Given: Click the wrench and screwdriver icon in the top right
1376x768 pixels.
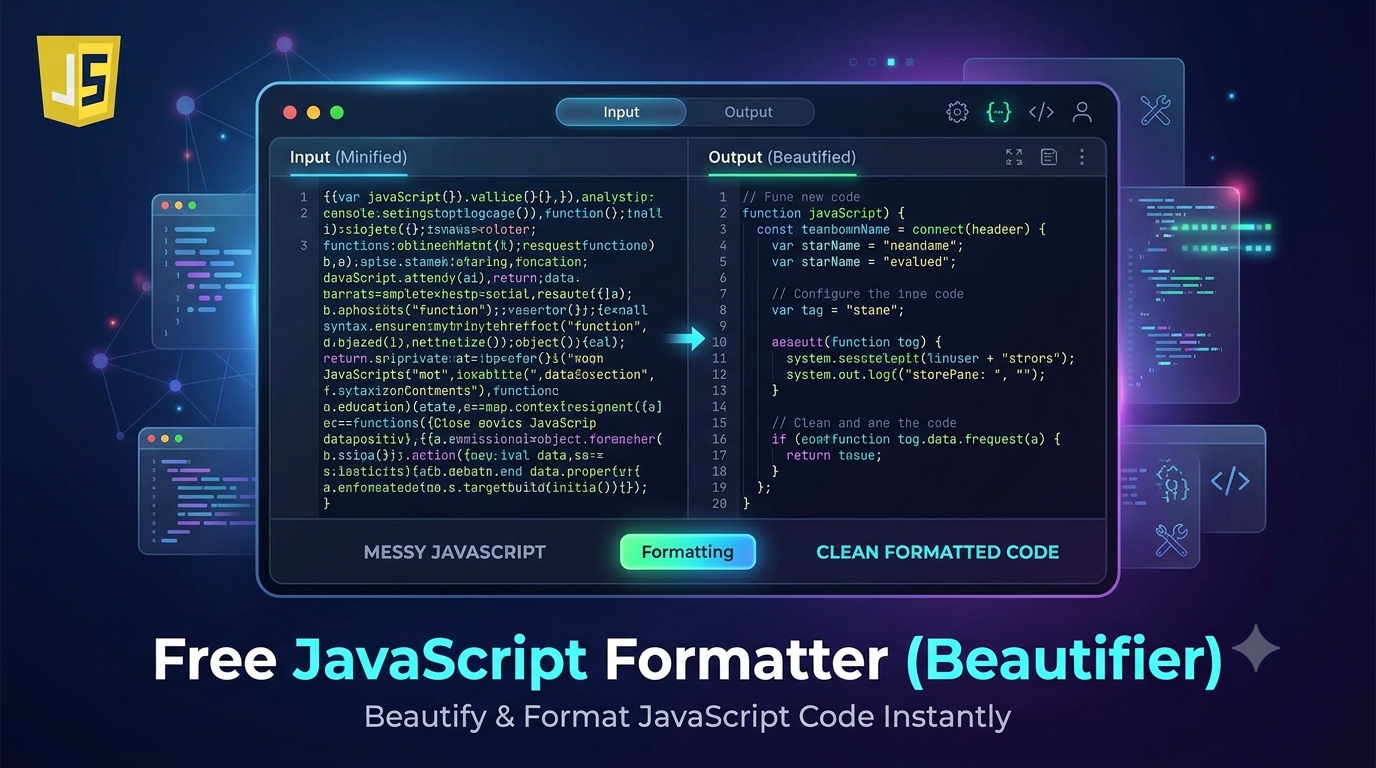Looking at the screenshot, I should tap(1155, 110).
